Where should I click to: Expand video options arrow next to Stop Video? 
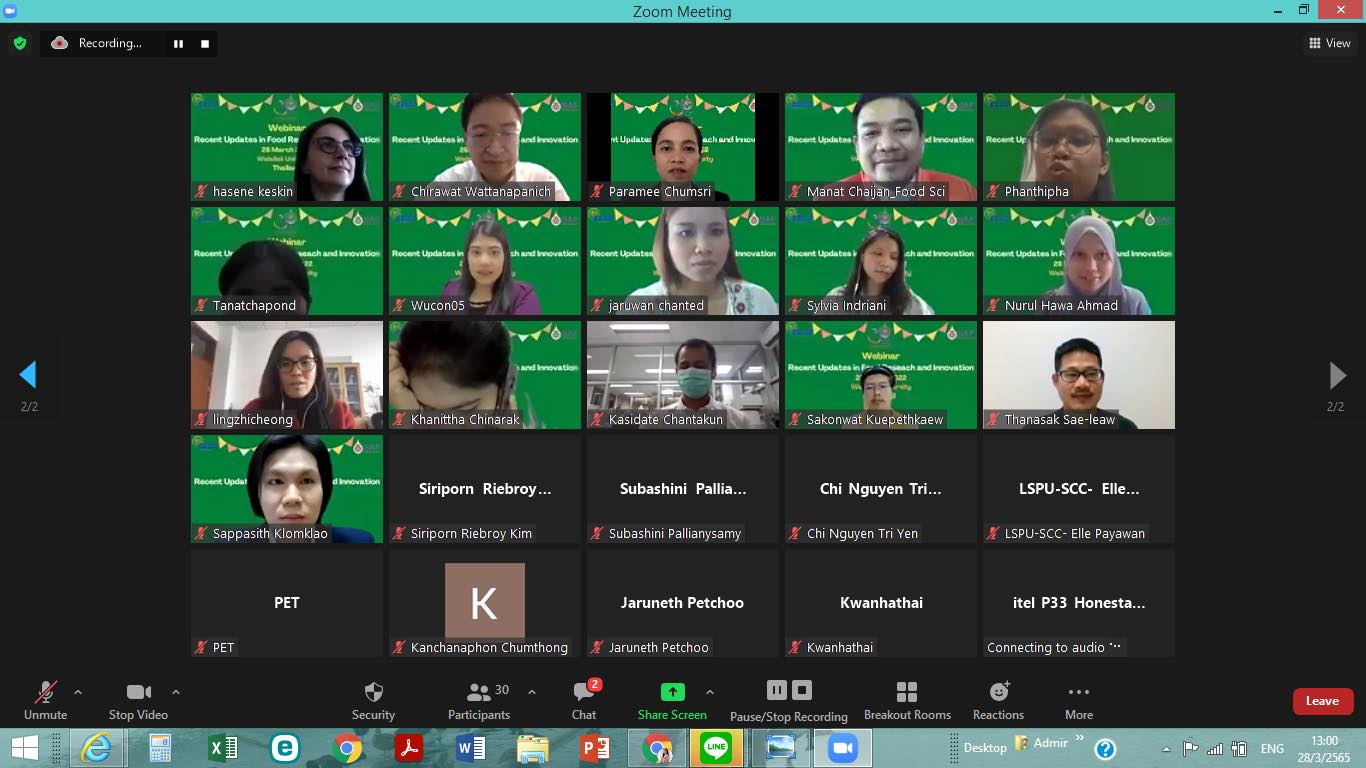coord(176,692)
